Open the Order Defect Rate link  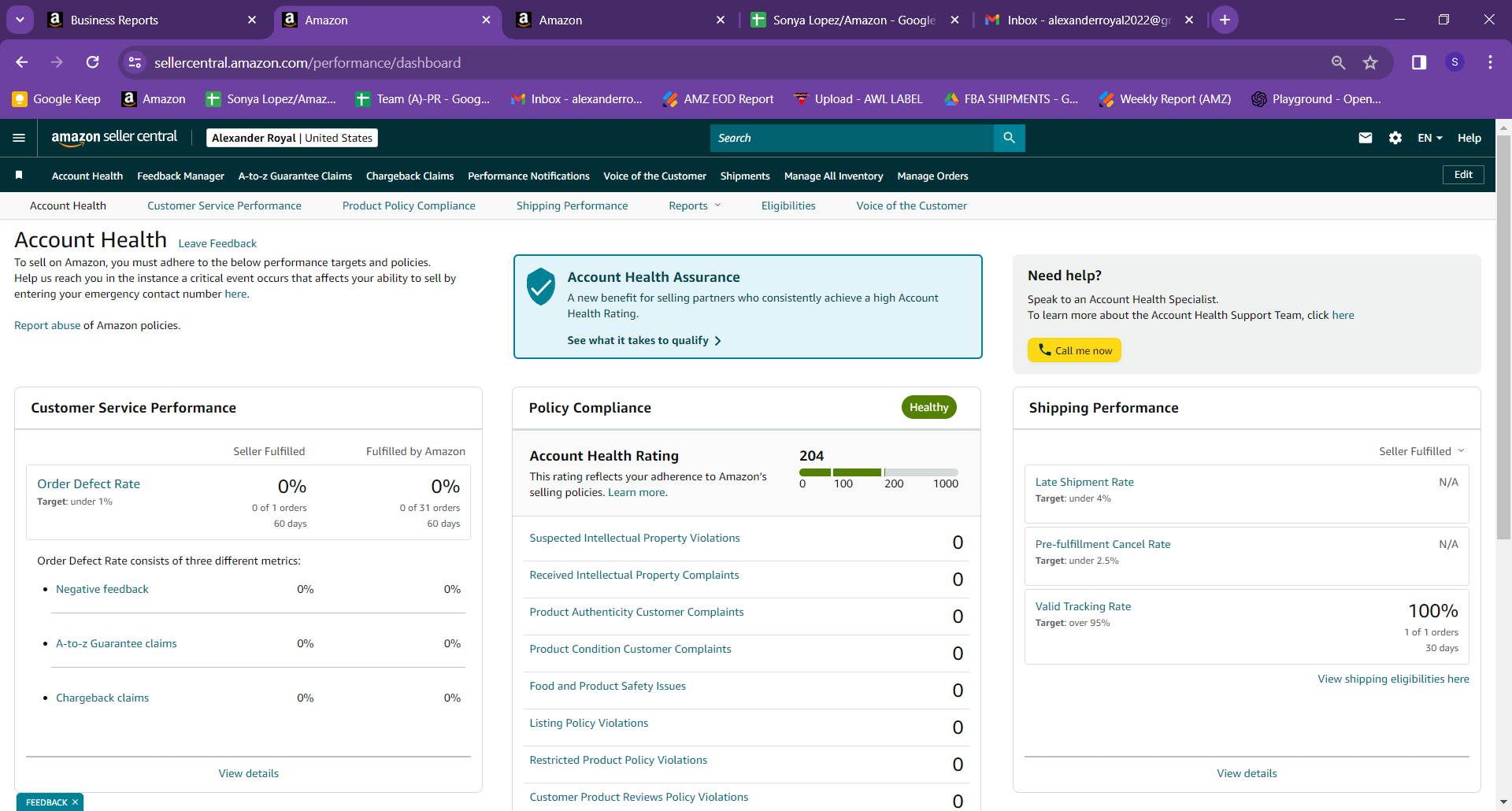click(89, 483)
